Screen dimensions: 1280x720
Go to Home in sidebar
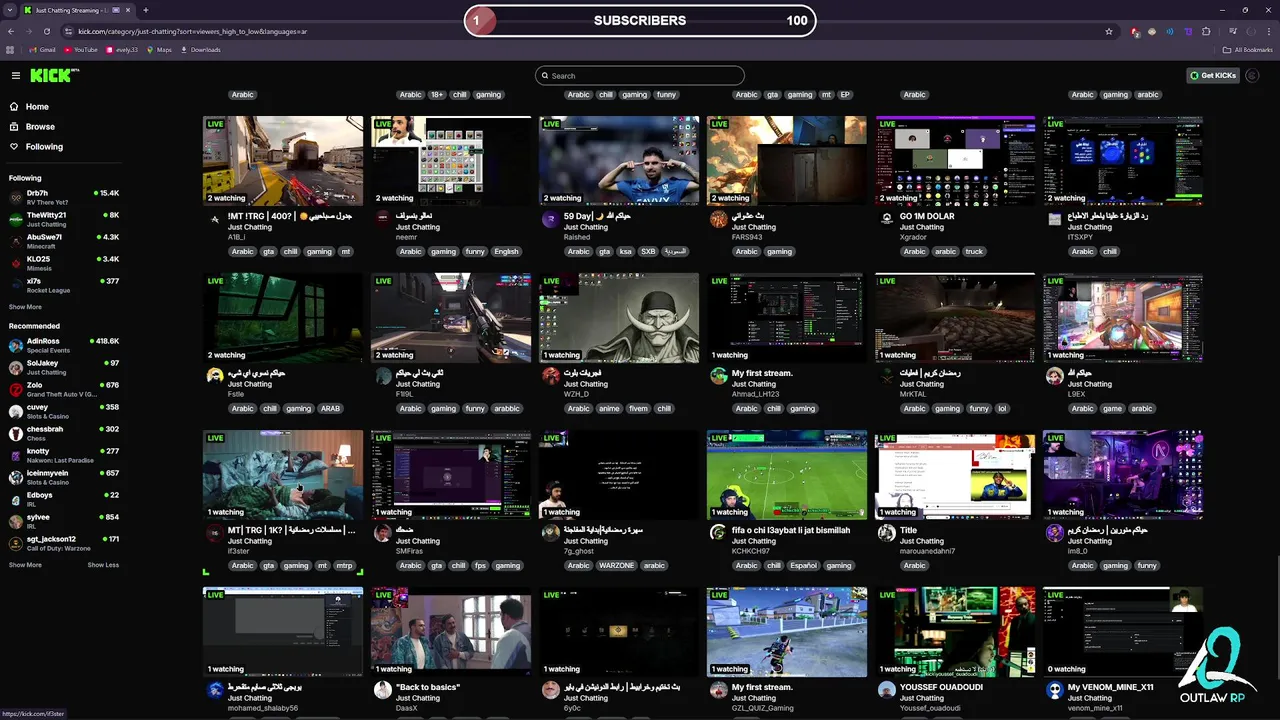tap(37, 106)
